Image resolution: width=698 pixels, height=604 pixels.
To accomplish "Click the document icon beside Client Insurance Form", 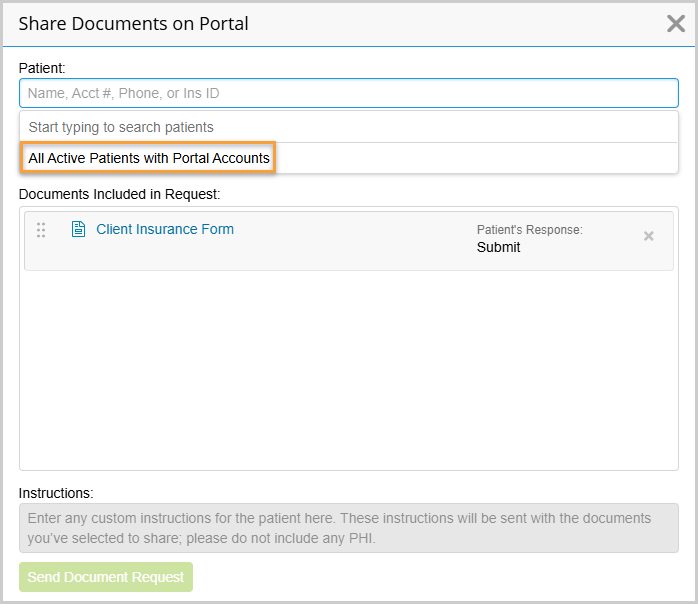I will (78, 229).
